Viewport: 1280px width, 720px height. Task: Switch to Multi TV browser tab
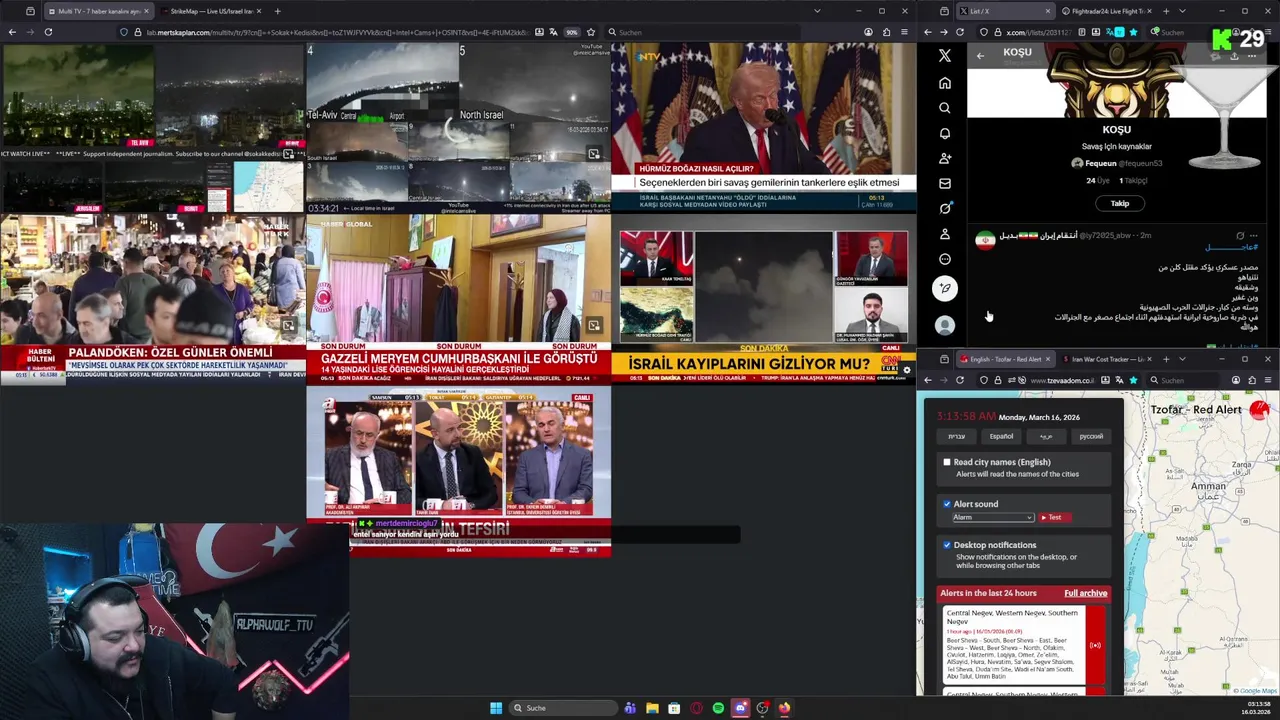[97, 11]
